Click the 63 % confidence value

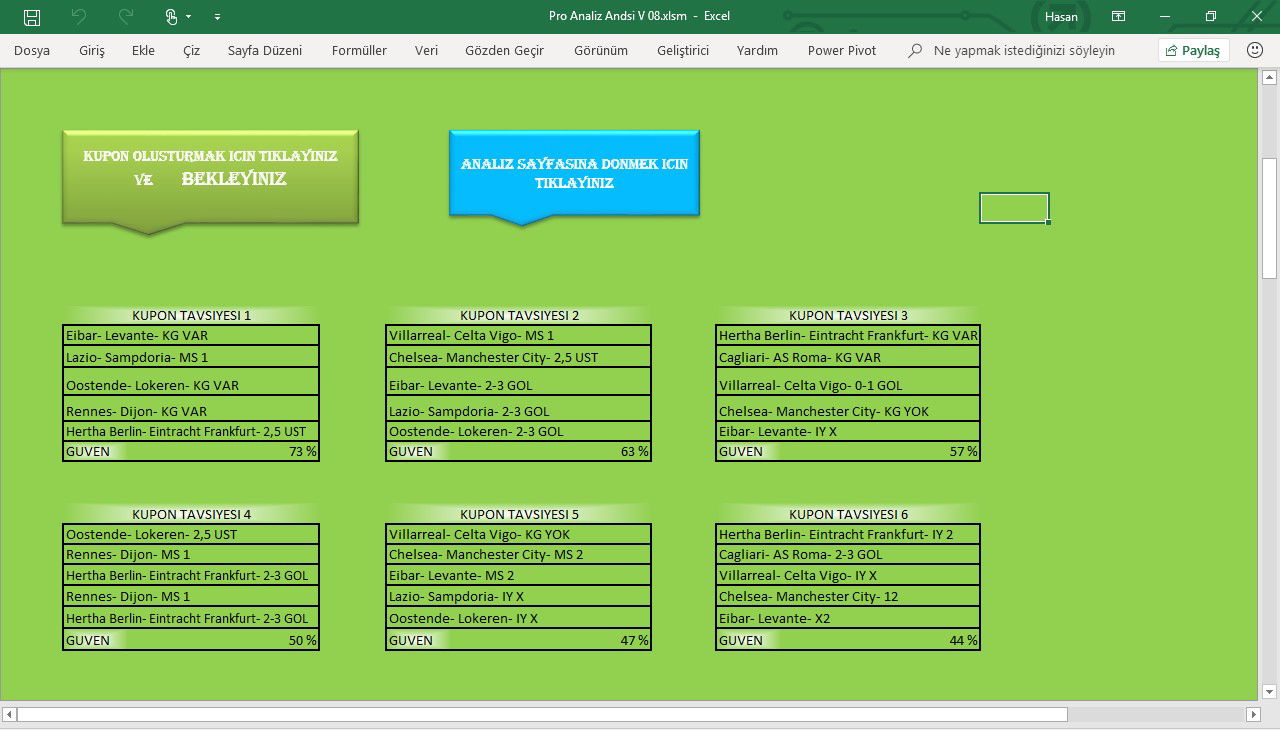click(x=634, y=451)
